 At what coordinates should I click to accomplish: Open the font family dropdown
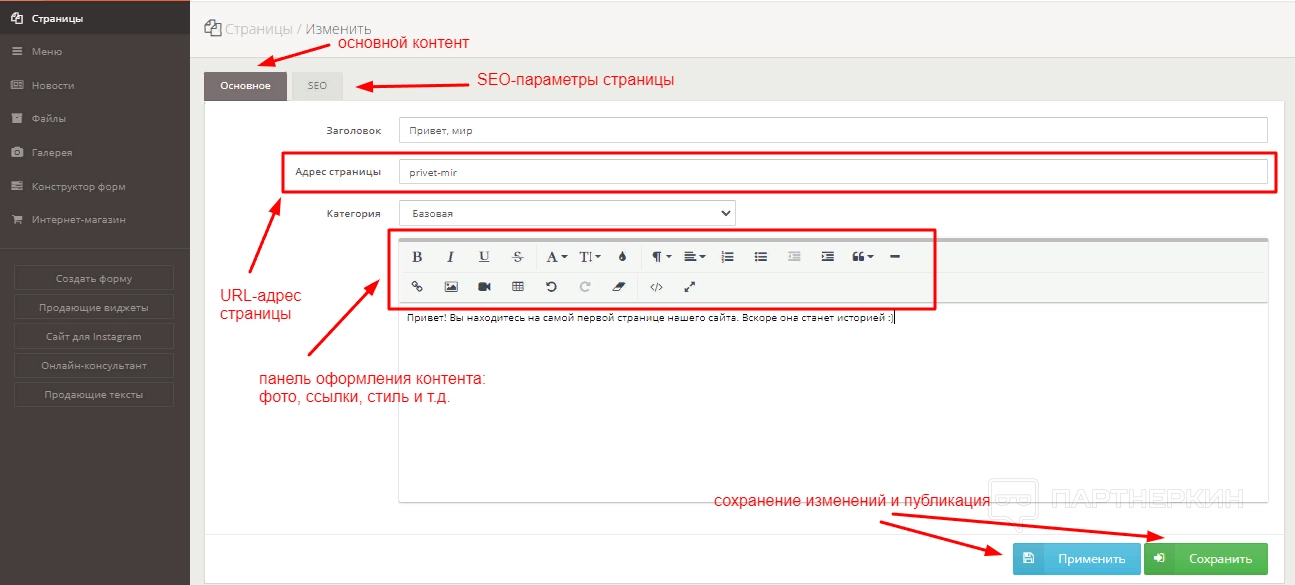(x=556, y=257)
